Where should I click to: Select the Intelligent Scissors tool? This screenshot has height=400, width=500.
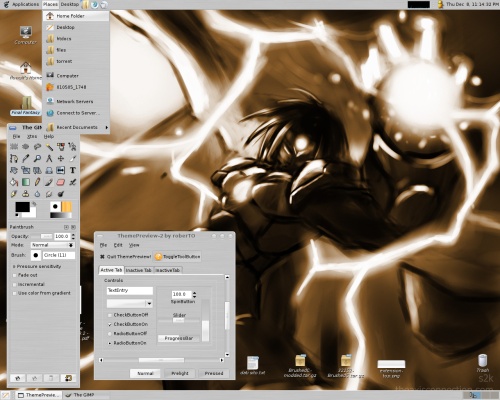[x=72, y=147]
